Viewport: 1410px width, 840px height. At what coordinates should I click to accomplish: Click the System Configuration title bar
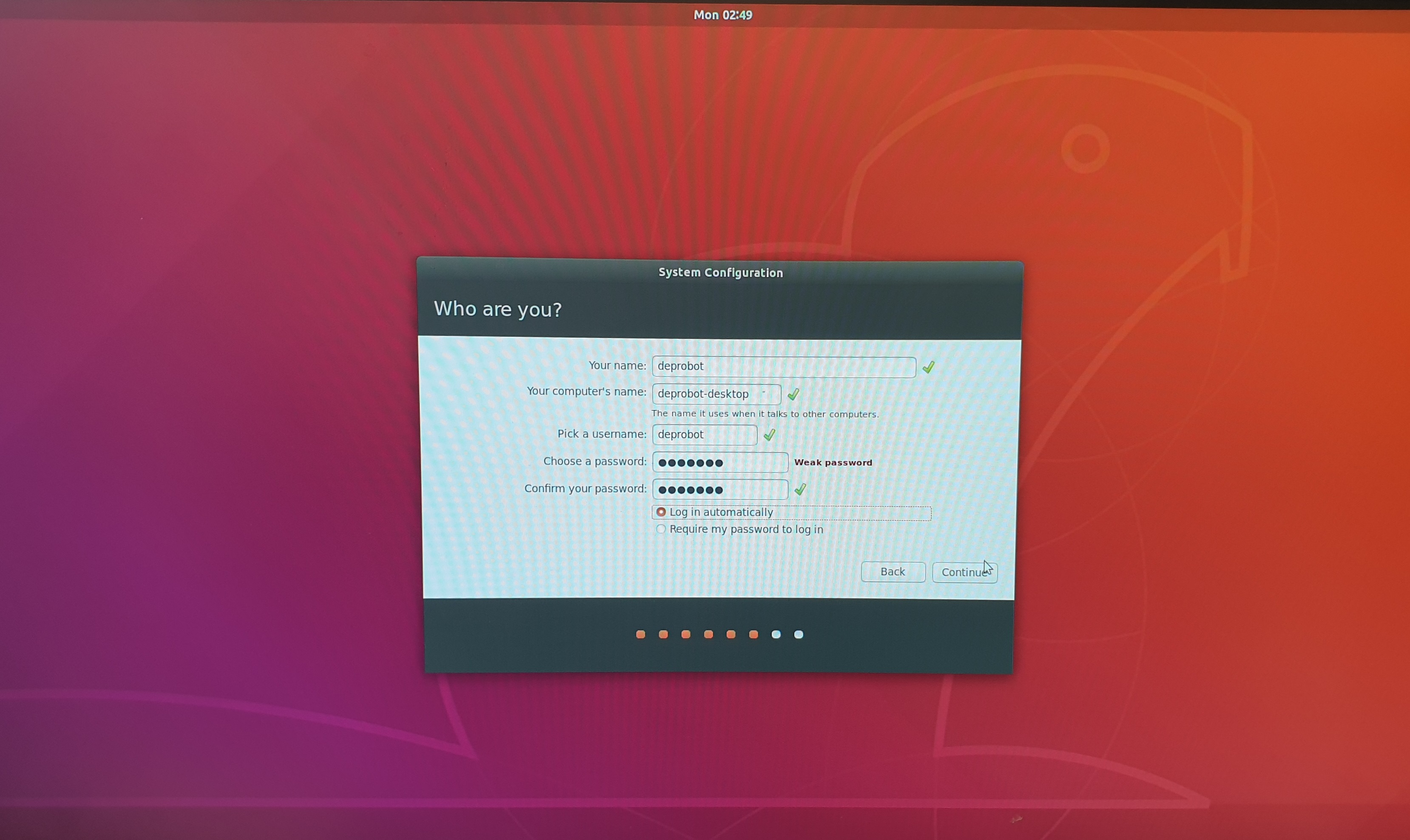coord(720,272)
